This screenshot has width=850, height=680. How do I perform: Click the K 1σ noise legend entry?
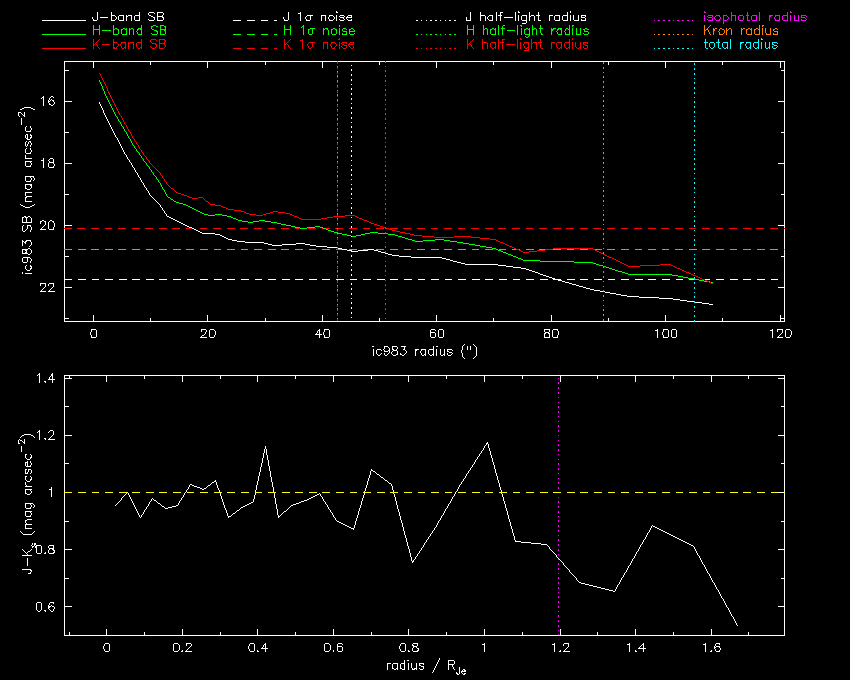[318, 46]
